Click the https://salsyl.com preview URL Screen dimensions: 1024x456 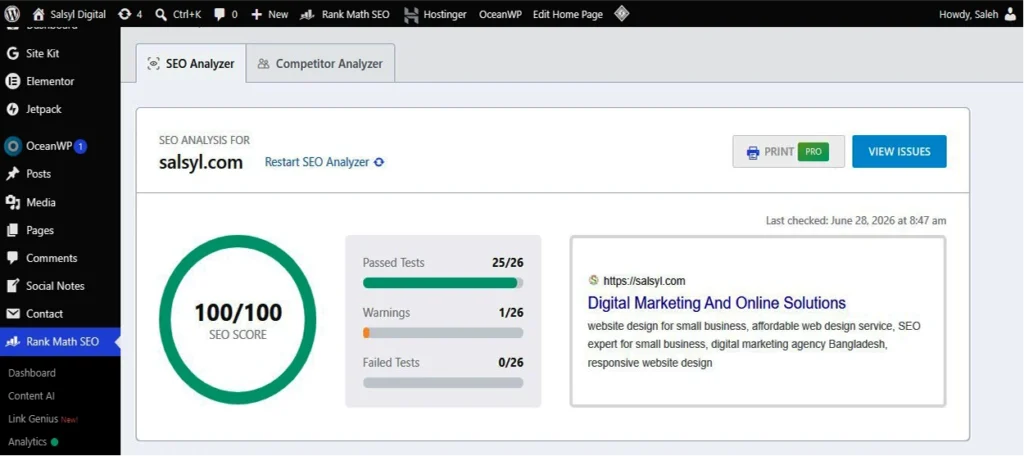(644, 281)
